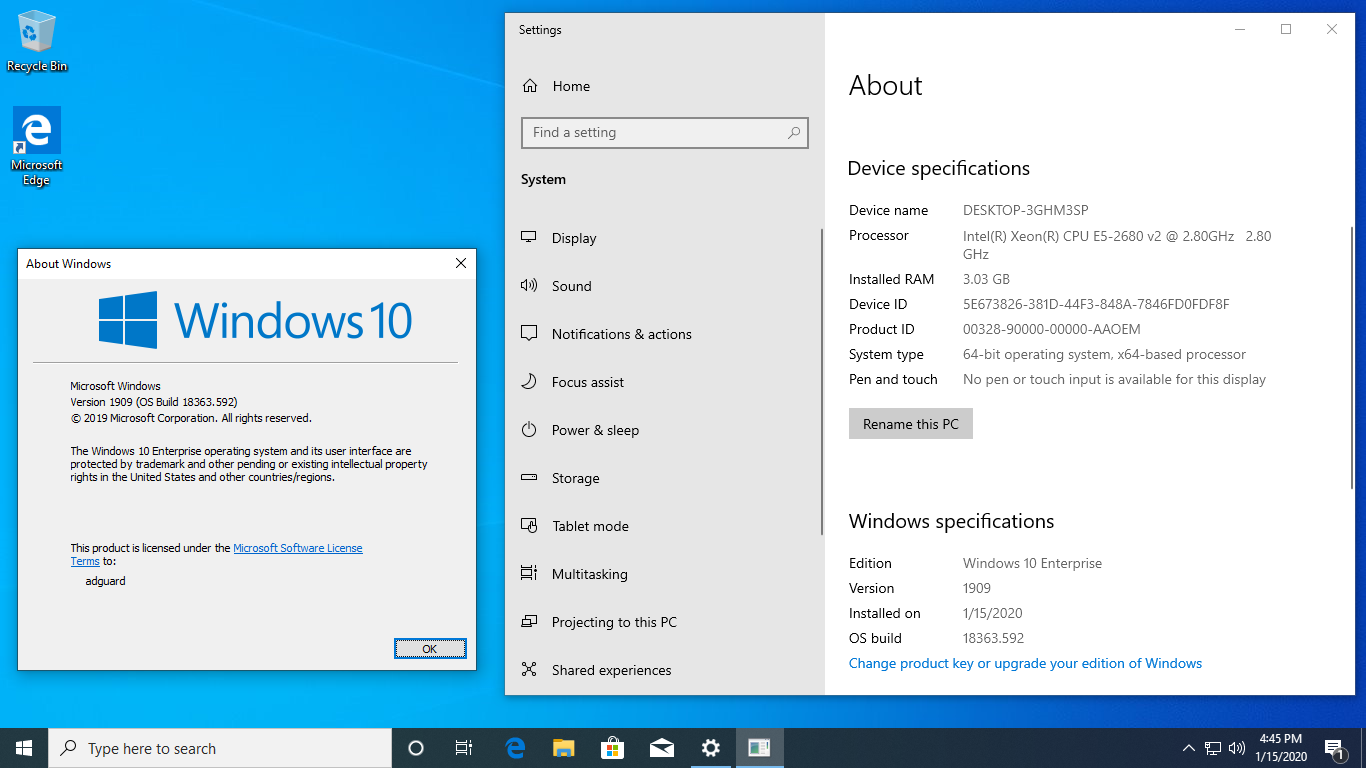Open File Explorer from the taskbar

564,748
